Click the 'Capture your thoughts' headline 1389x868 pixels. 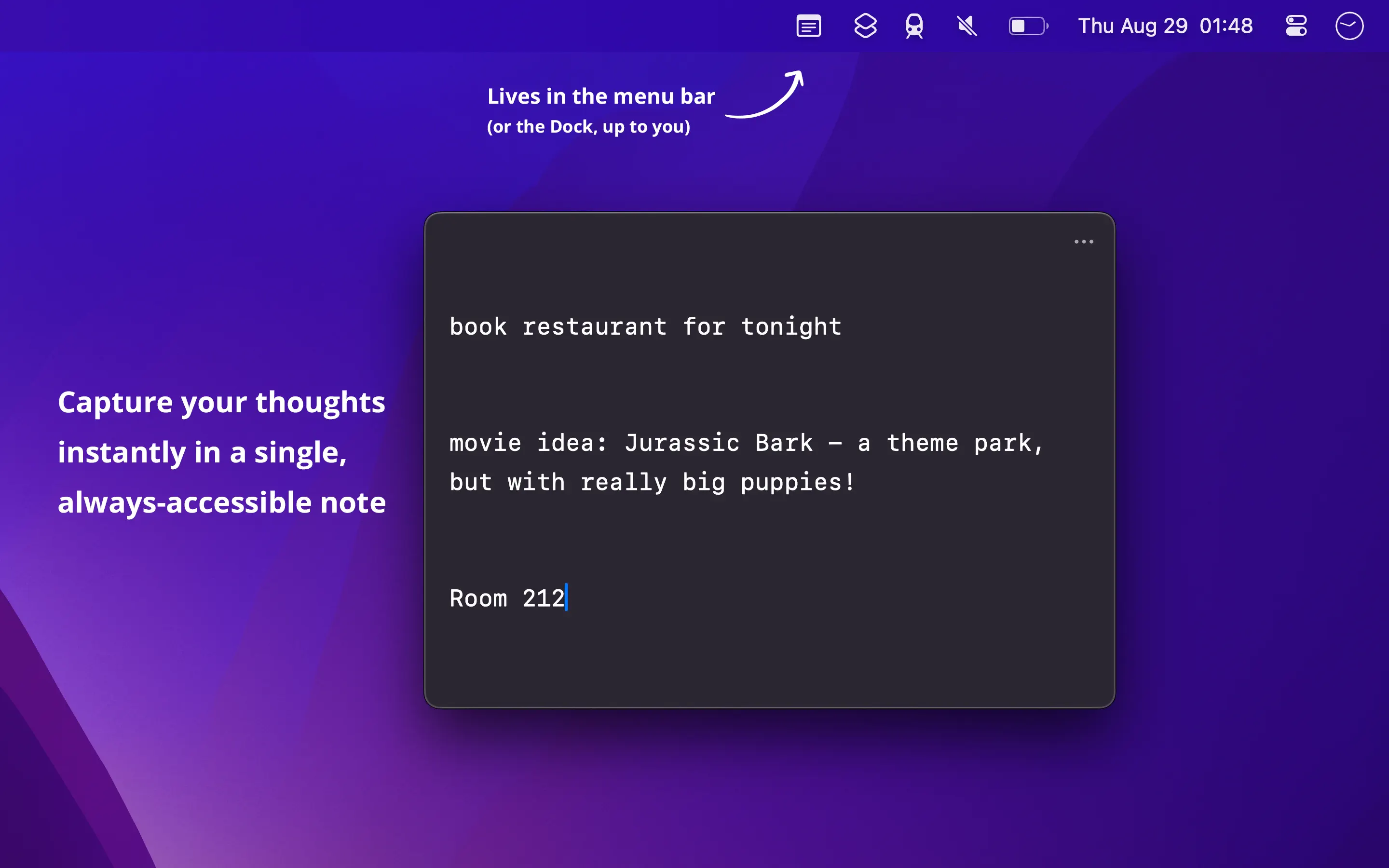click(x=221, y=402)
